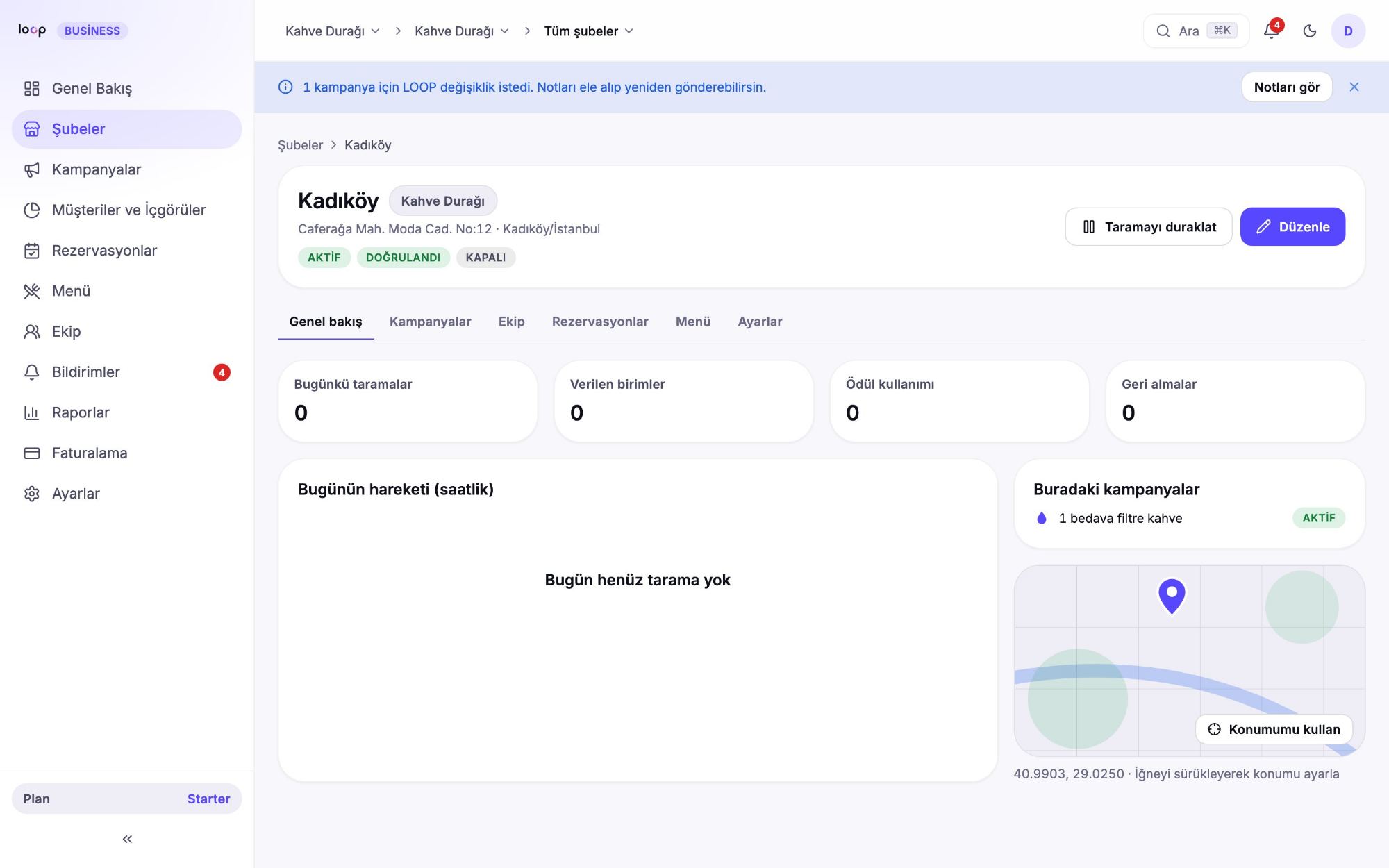
Task: Click the DOĞRULANDI status badge
Action: [x=403, y=258]
